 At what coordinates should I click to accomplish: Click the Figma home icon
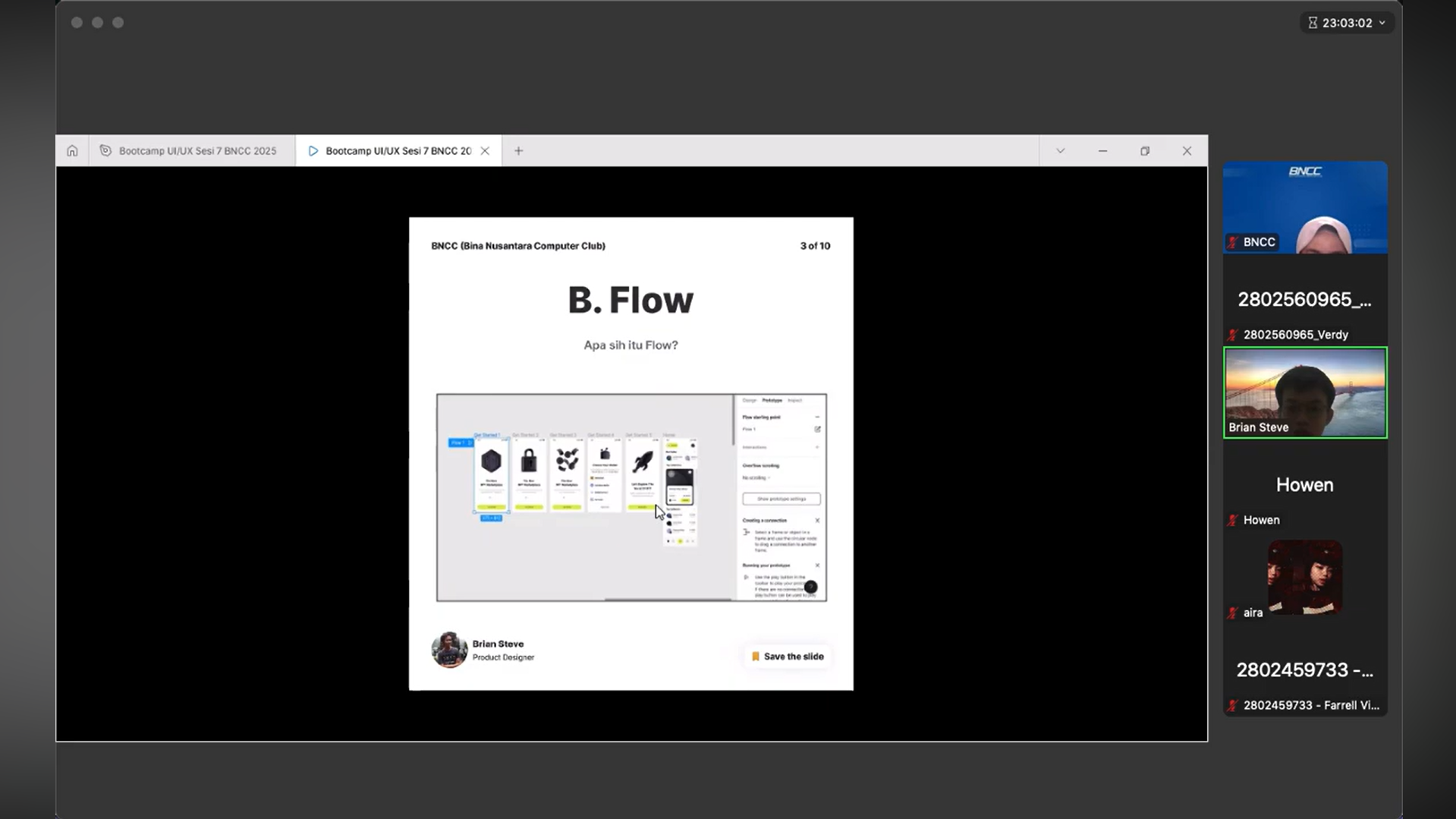(x=72, y=151)
